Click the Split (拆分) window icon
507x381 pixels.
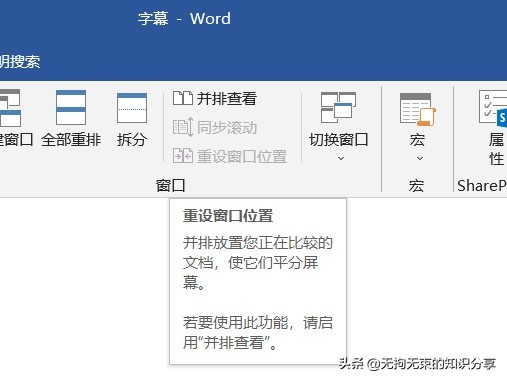pyautogui.click(x=132, y=108)
